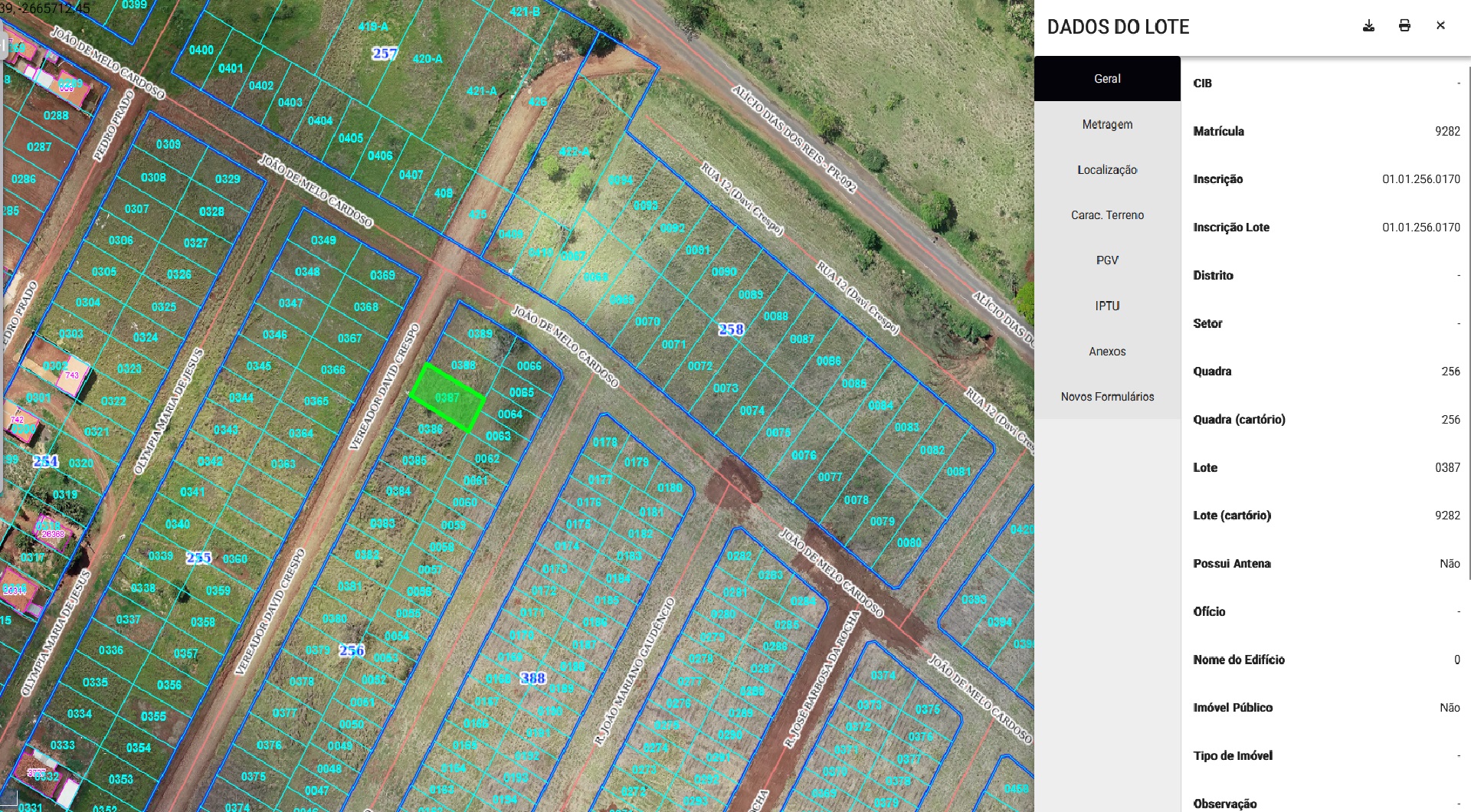Click the Possui Antena value Não
This screenshot has height=812, width=1471.
coord(1450,564)
